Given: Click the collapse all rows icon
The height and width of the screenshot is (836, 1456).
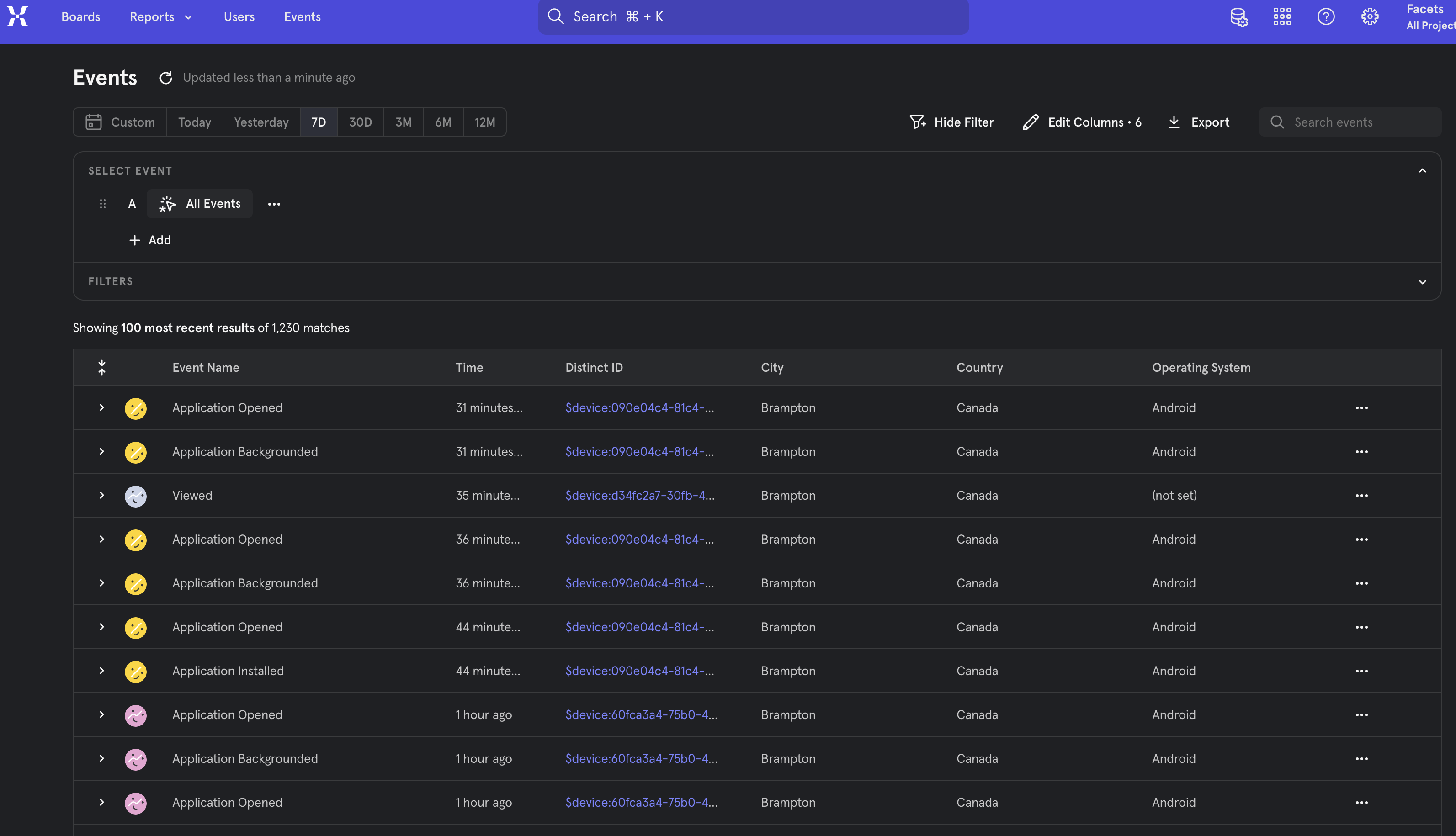Looking at the screenshot, I should click(101, 367).
